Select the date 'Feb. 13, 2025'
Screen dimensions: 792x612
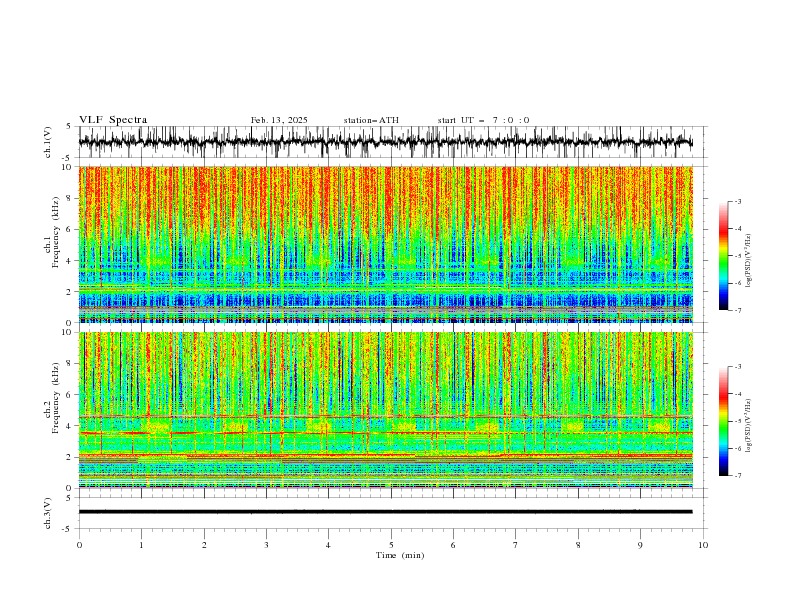tap(279, 120)
